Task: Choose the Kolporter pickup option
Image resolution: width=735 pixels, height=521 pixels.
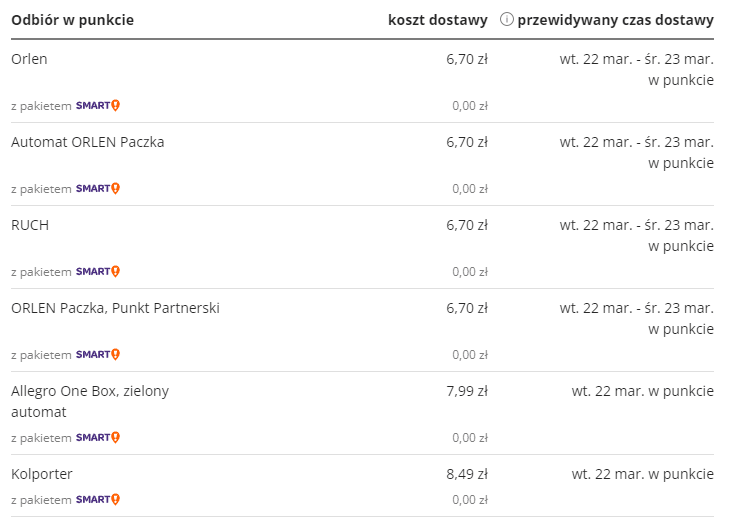Action: pos(42,474)
